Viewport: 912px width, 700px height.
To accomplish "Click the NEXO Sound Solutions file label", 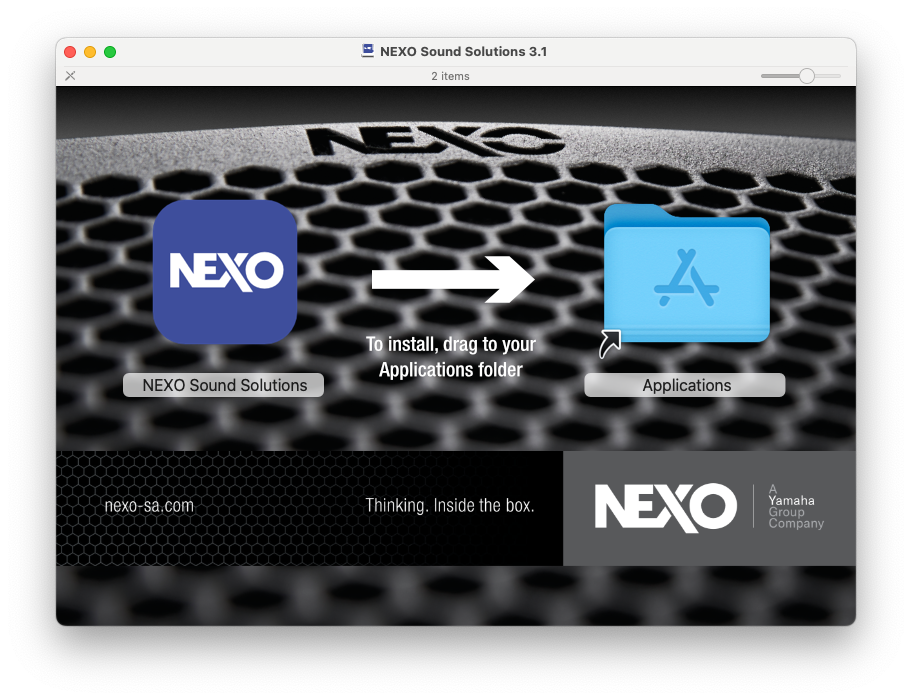I will click(224, 385).
